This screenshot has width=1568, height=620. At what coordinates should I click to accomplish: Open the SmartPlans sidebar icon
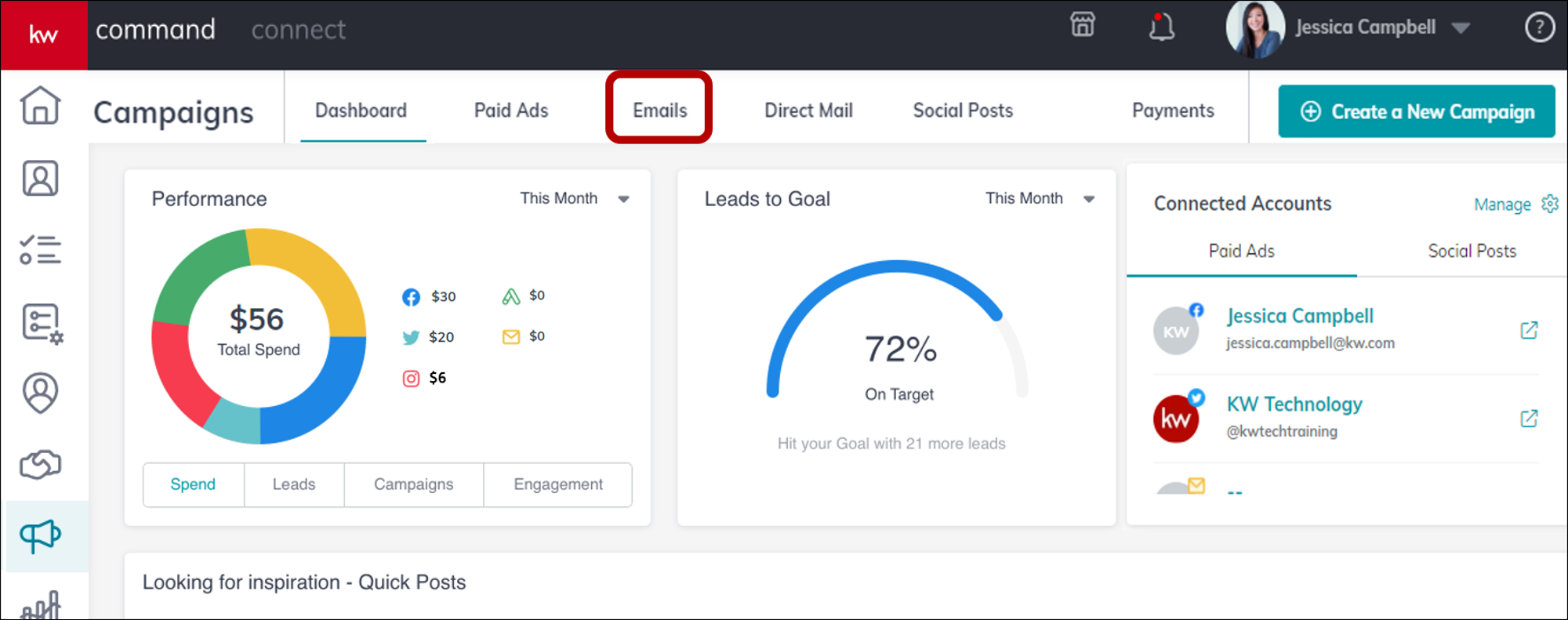point(42,324)
